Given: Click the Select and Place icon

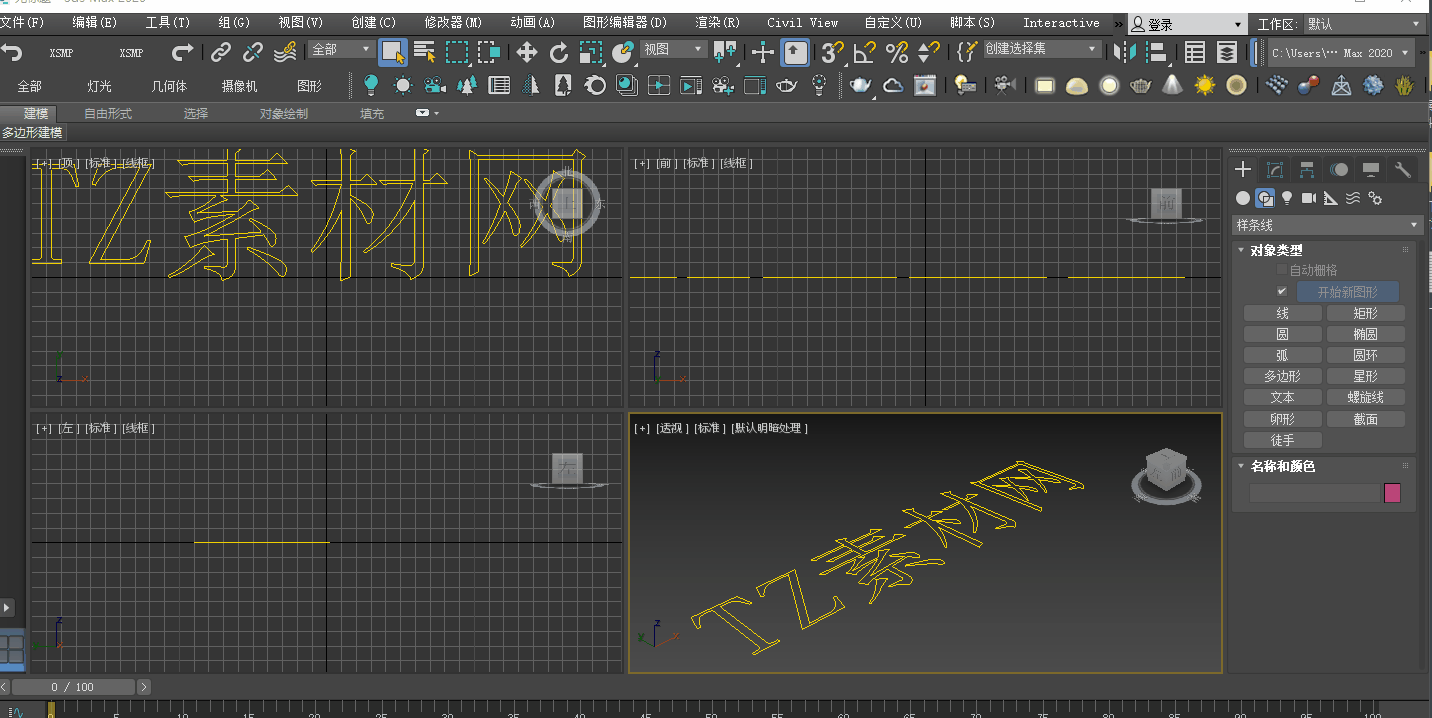Looking at the screenshot, I should [623, 52].
